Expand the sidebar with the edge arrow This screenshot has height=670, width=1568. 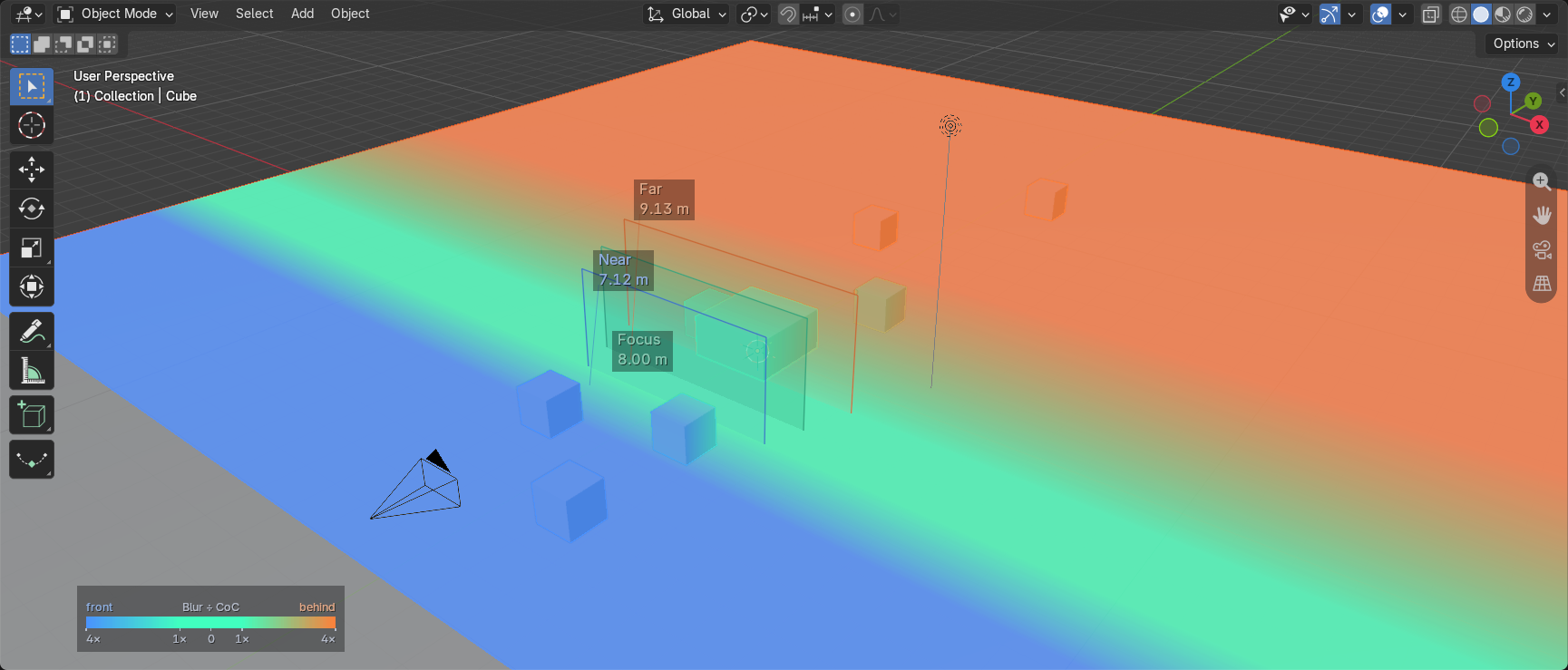[x=1562, y=92]
